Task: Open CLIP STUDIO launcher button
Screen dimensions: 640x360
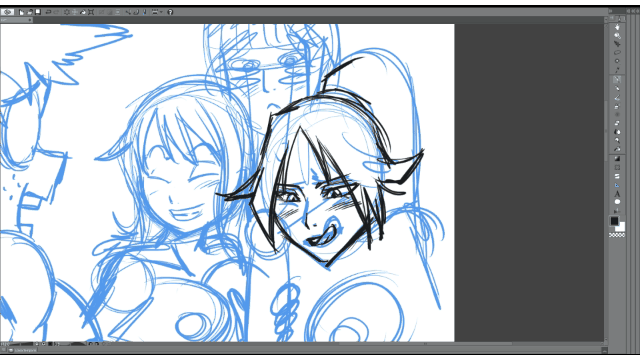Action: (8, 12)
